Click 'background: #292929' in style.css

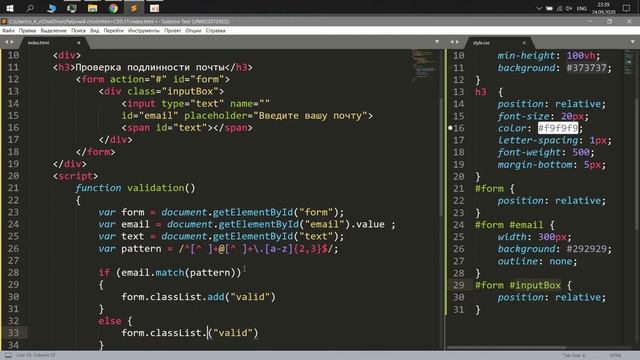click(554, 249)
